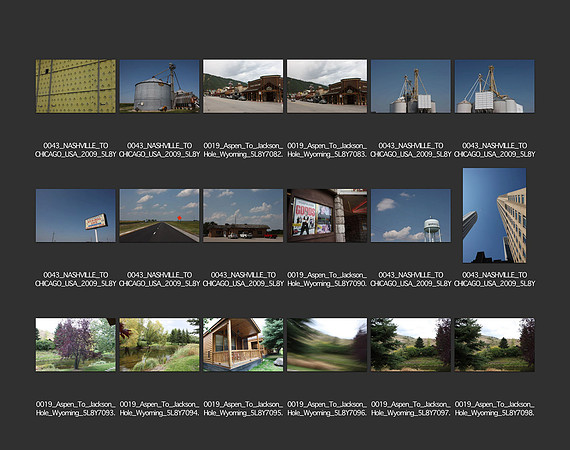Open the evergreen thumbnail captioned 5L8Y7097
Image resolution: width=570 pixels, height=450 pixels.
[411, 345]
